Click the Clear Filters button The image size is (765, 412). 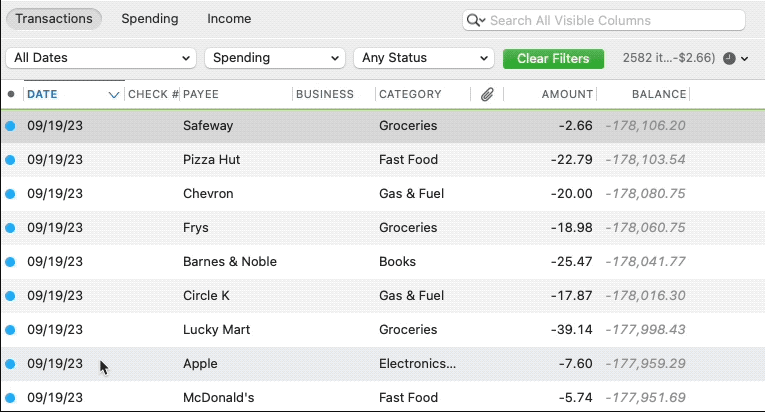(553, 59)
